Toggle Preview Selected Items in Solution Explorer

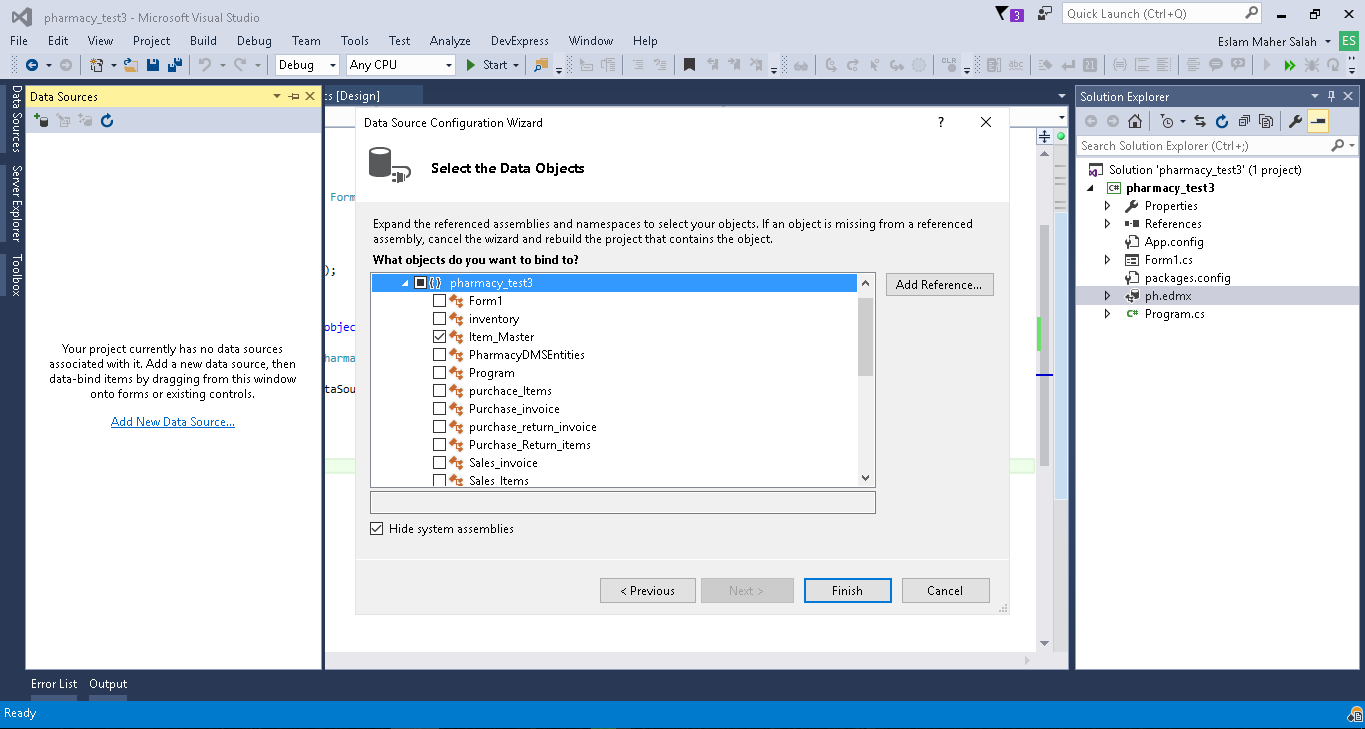pyautogui.click(x=1317, y=121)
